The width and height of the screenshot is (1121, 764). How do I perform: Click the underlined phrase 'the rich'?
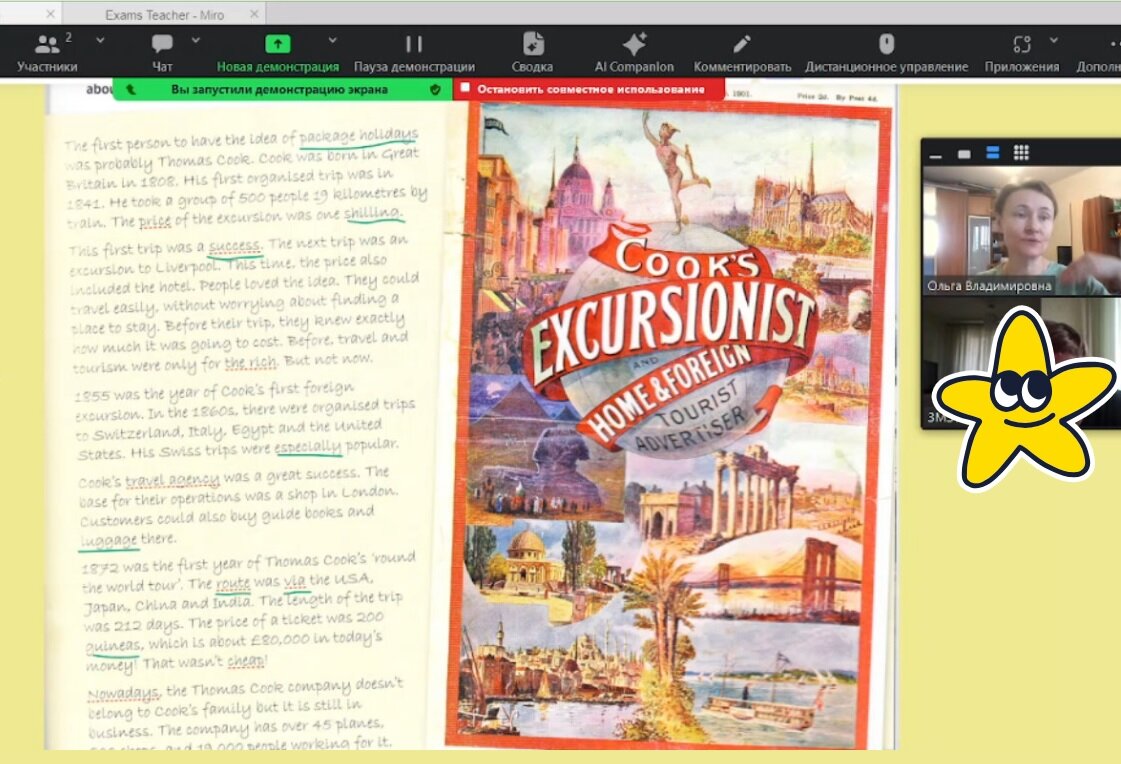(x=250, y=363)
